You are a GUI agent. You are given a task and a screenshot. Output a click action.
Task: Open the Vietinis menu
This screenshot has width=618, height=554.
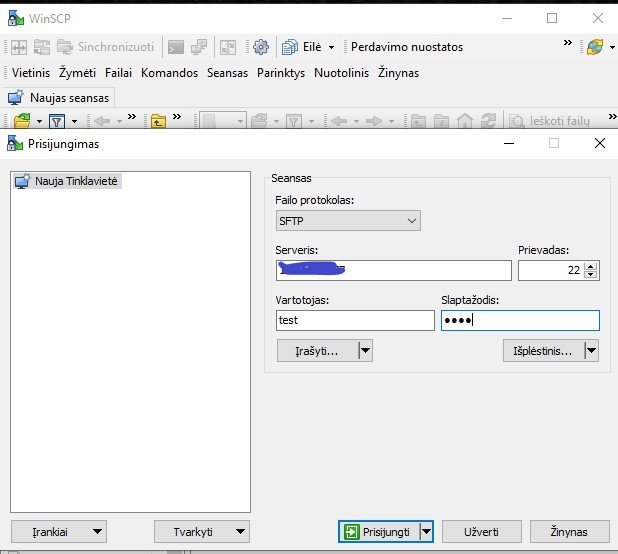point(31,73)
